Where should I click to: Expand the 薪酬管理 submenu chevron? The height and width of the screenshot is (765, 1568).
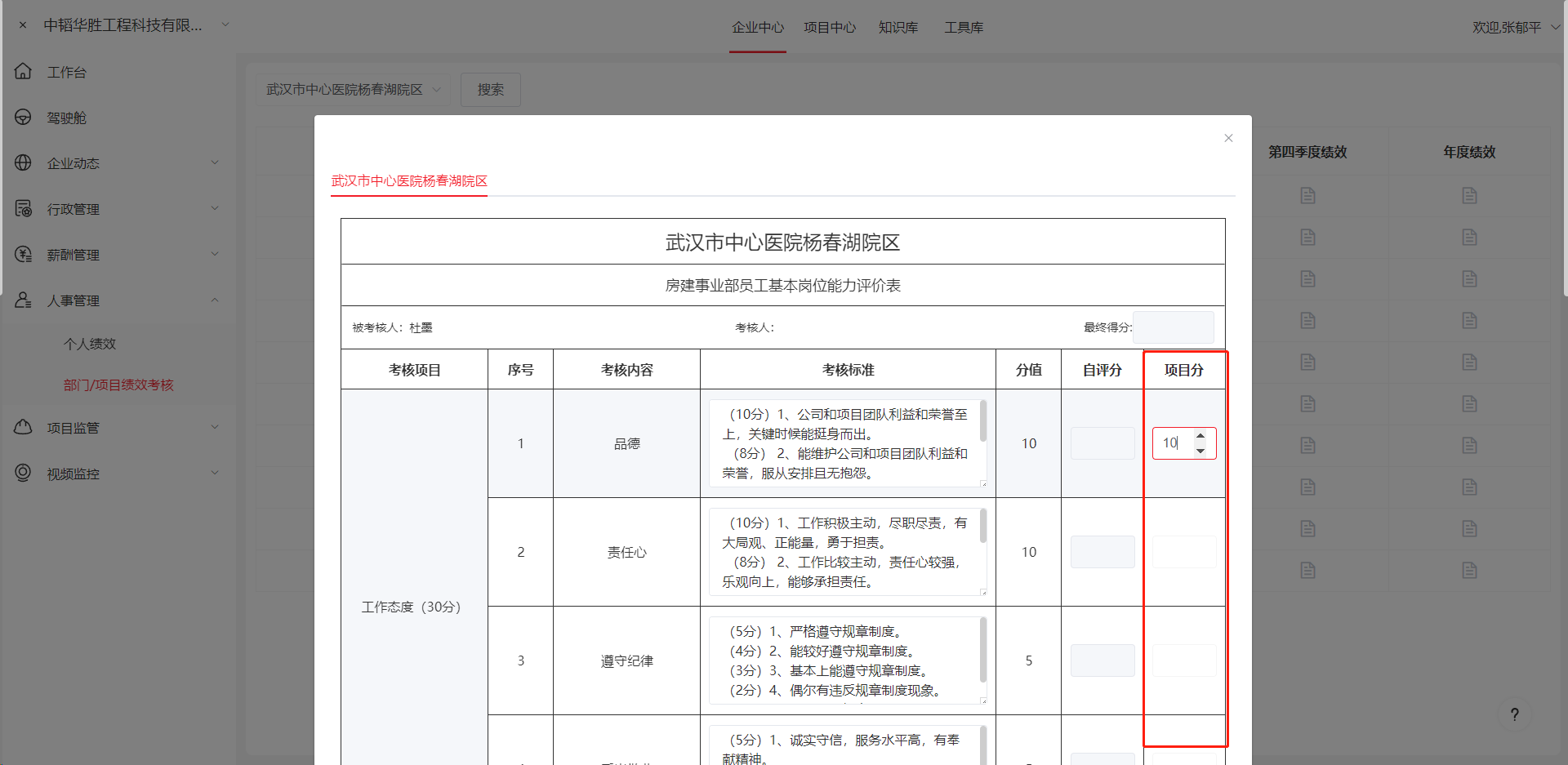point(215,254)
